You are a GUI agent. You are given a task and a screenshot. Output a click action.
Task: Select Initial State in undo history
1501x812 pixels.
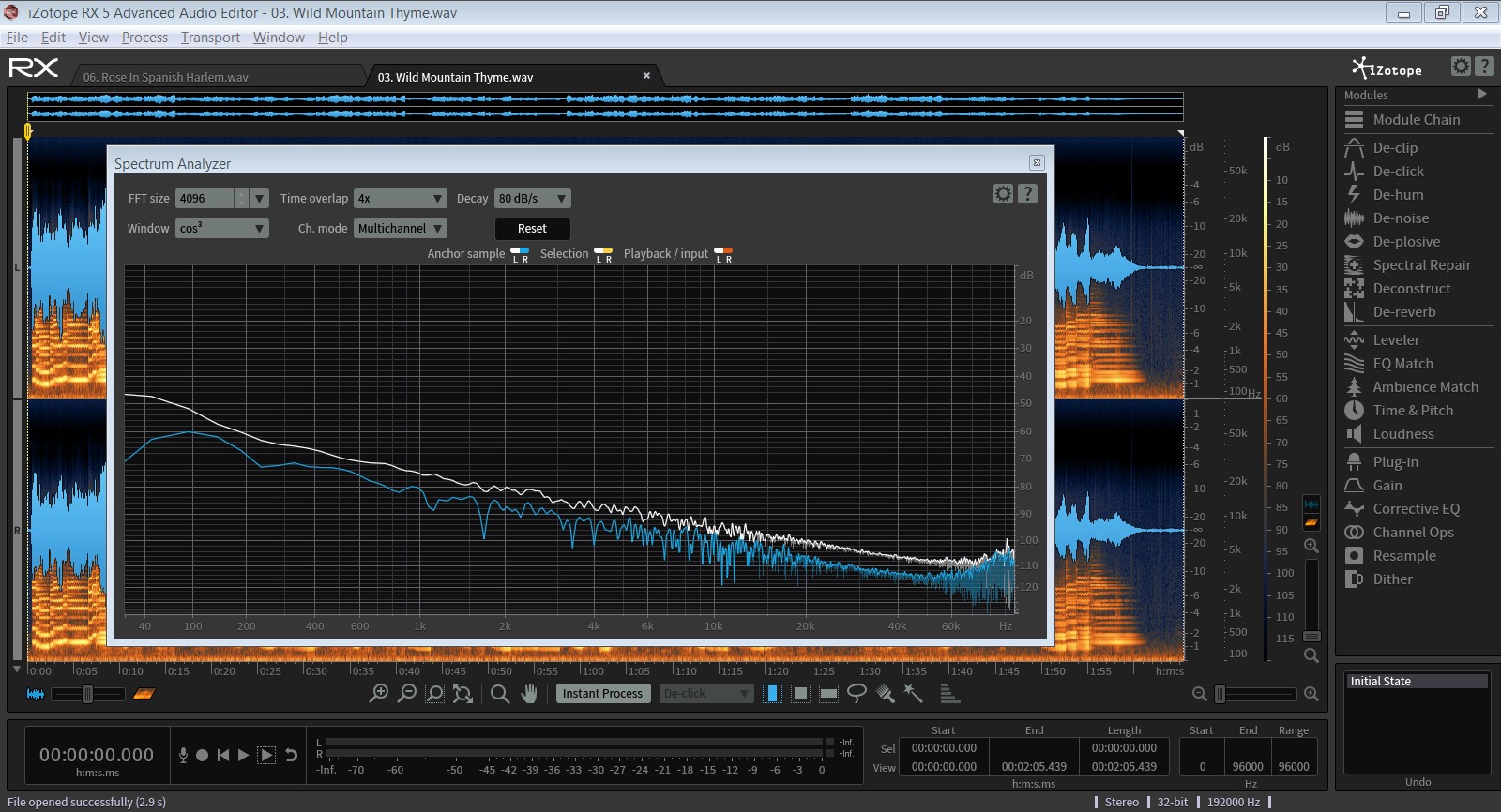click(x=1418, y=682)
